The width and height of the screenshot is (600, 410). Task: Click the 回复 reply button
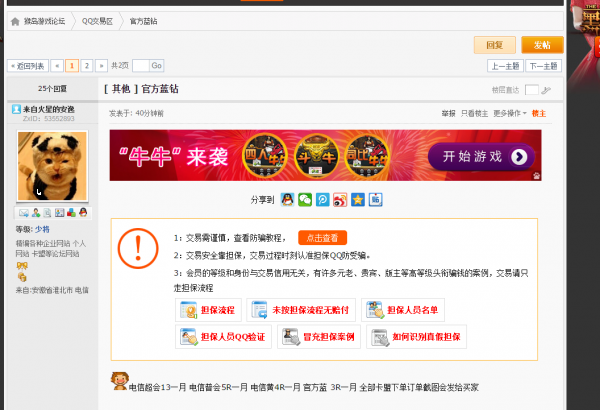pyautogui.click(x=495, y=45)
